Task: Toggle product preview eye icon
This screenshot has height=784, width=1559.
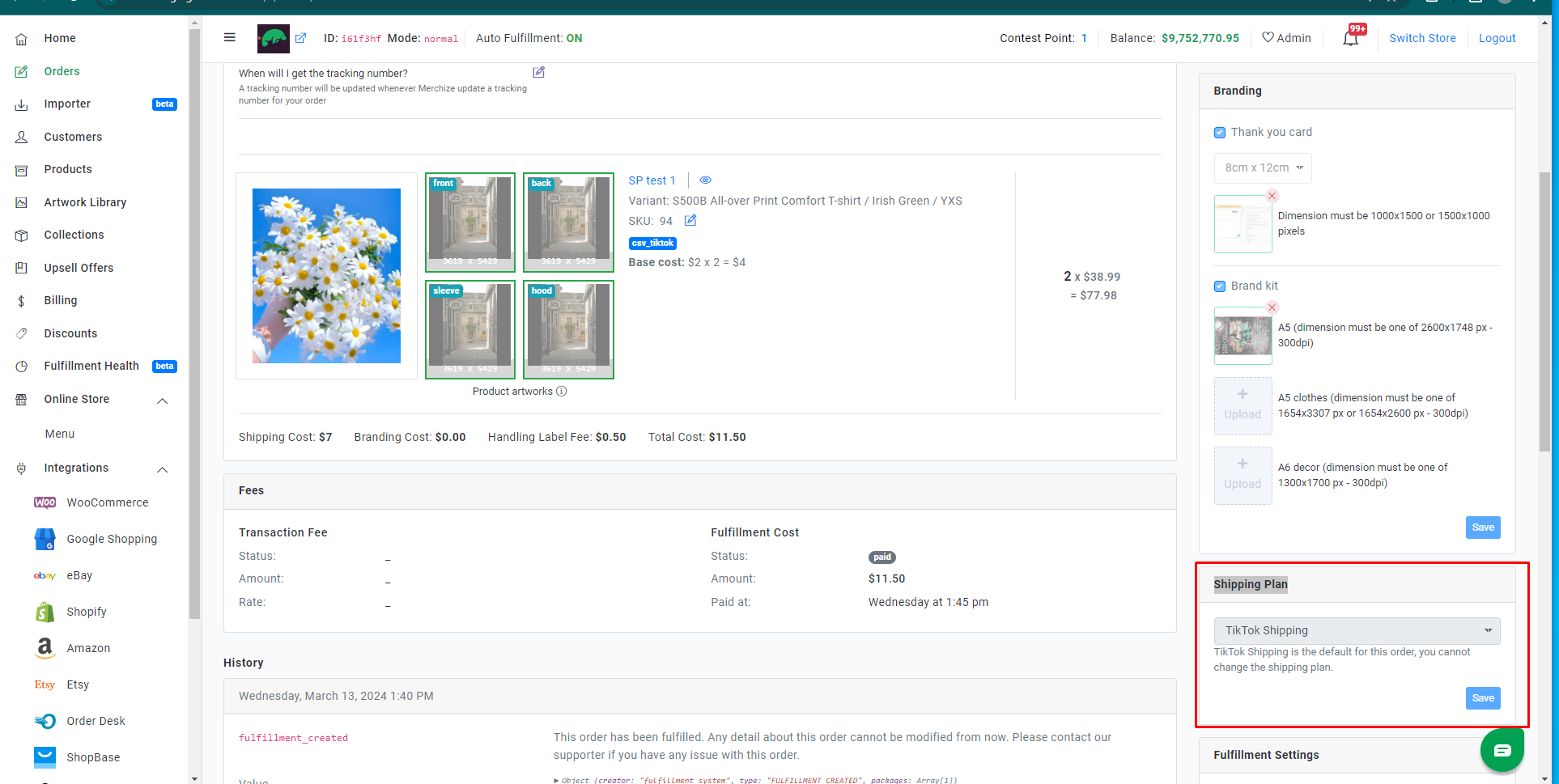Action: (x=705, y=180)
